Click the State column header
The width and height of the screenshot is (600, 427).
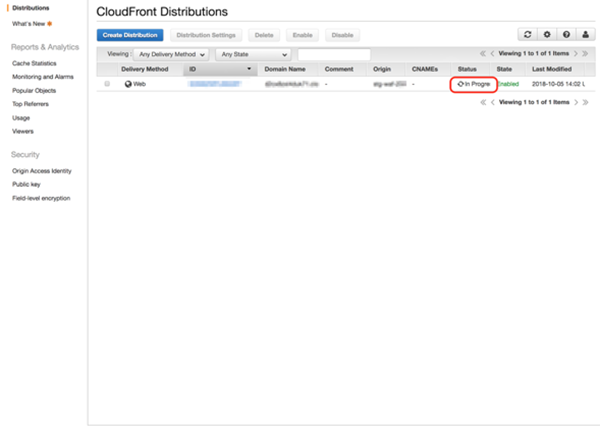coord(504,69)
